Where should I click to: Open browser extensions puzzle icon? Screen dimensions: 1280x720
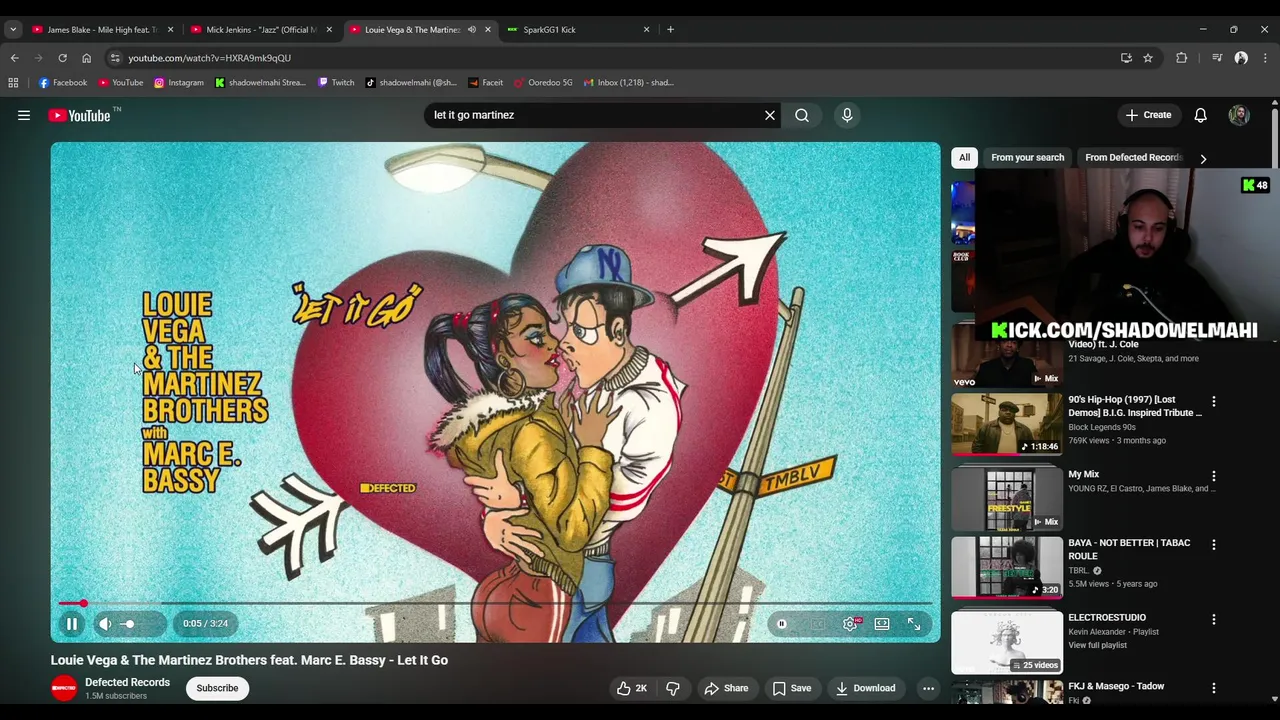pos(1181,58)
